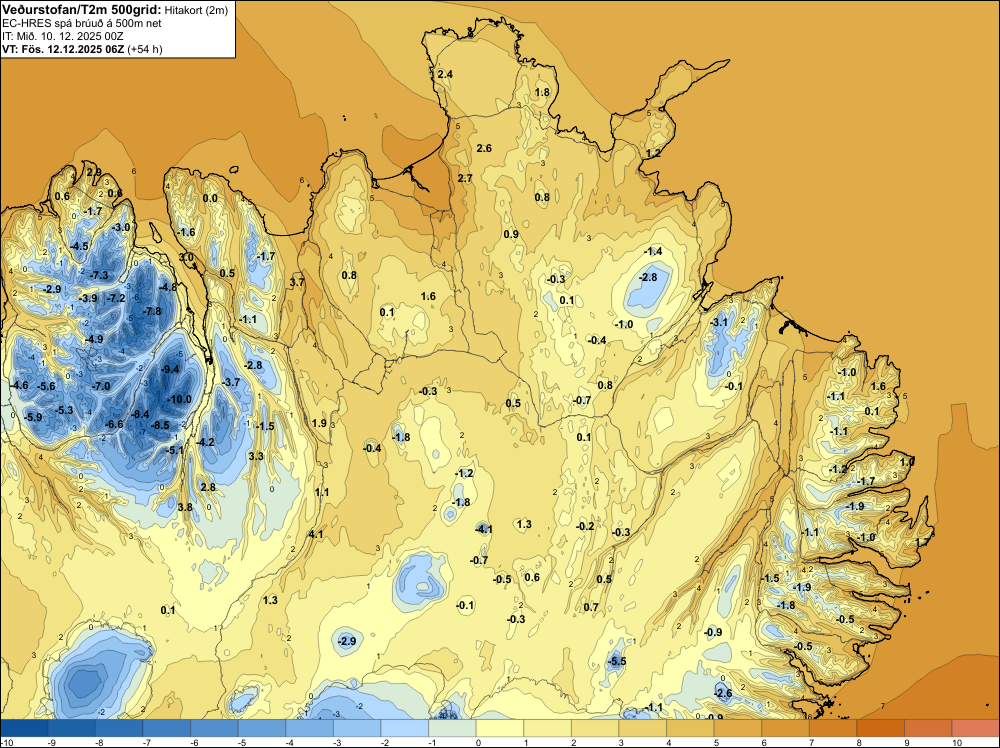Click the legend tick label '-5' on color bar

click(242, 742)
